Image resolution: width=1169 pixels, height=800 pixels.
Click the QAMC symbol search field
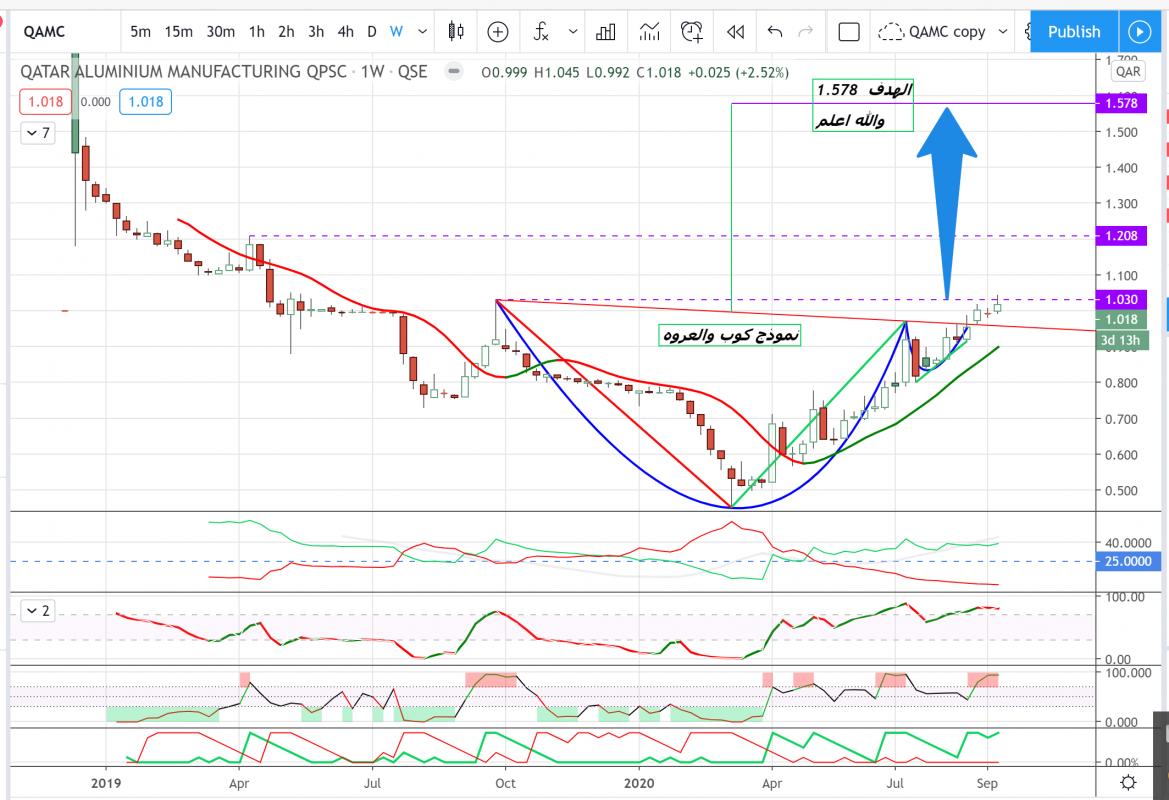click(60, 32)
